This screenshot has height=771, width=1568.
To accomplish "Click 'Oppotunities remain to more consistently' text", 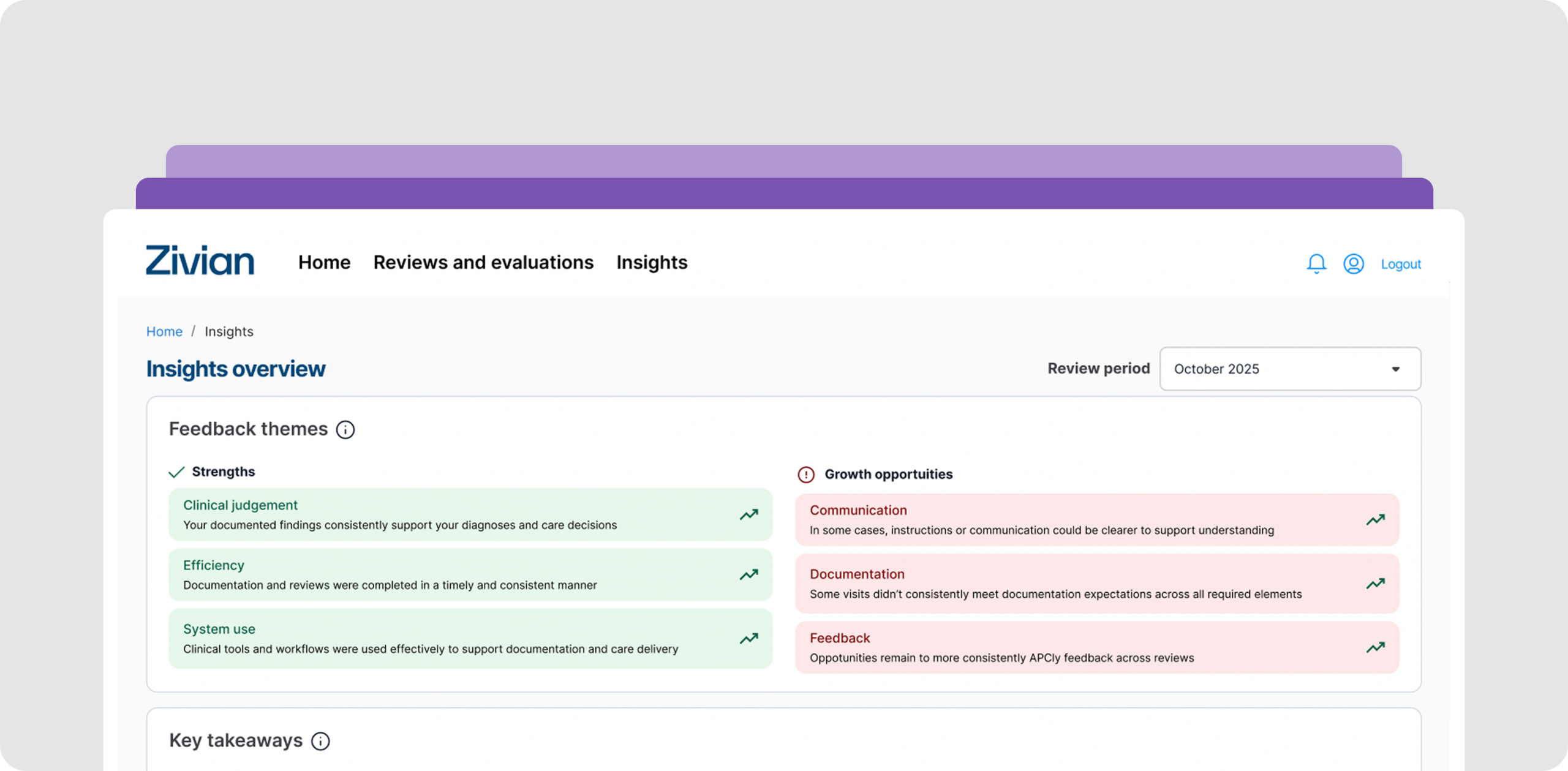I will click(x=1002, y=658).
